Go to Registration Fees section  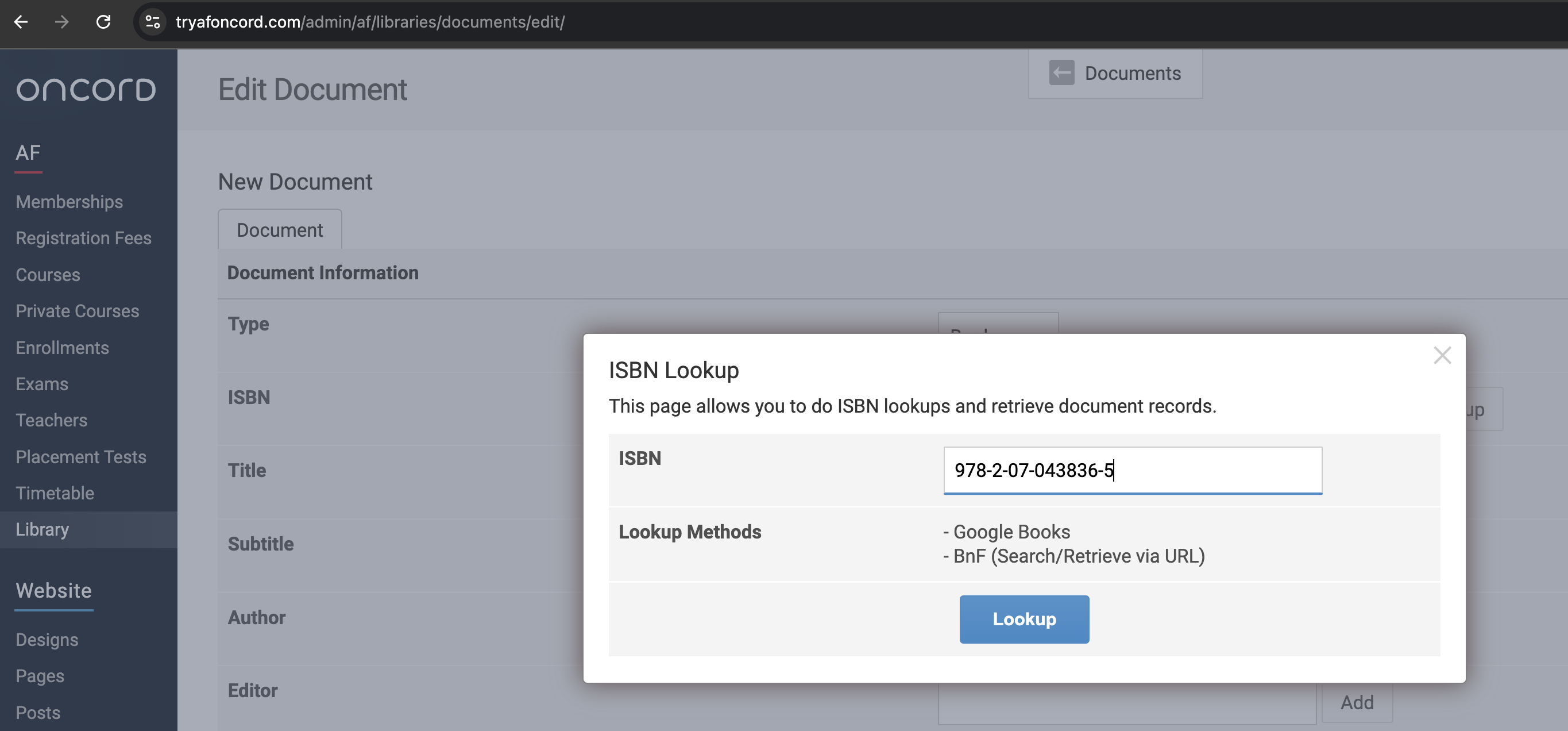[x=83, y=238]
